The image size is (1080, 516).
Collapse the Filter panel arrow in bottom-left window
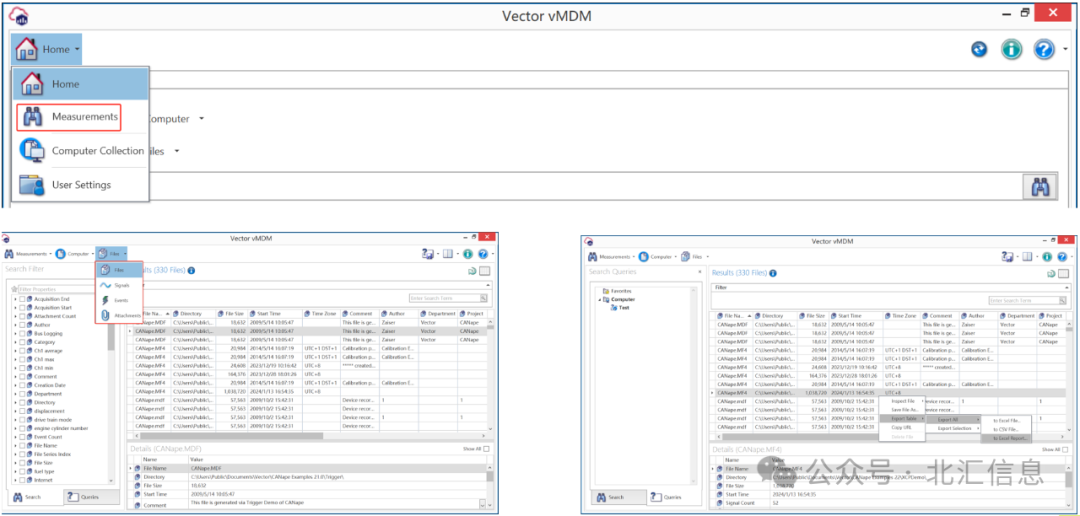488,284
